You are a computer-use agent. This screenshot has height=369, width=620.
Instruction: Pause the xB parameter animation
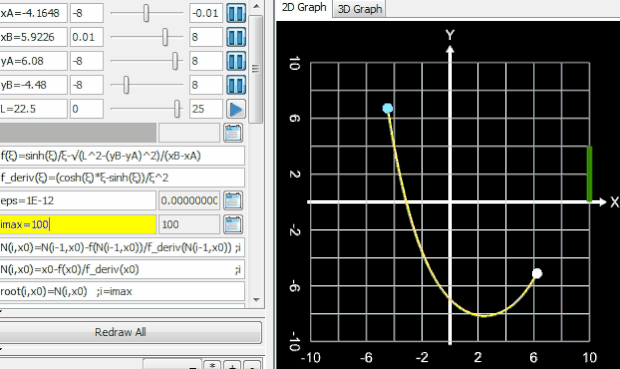(236, 37)
